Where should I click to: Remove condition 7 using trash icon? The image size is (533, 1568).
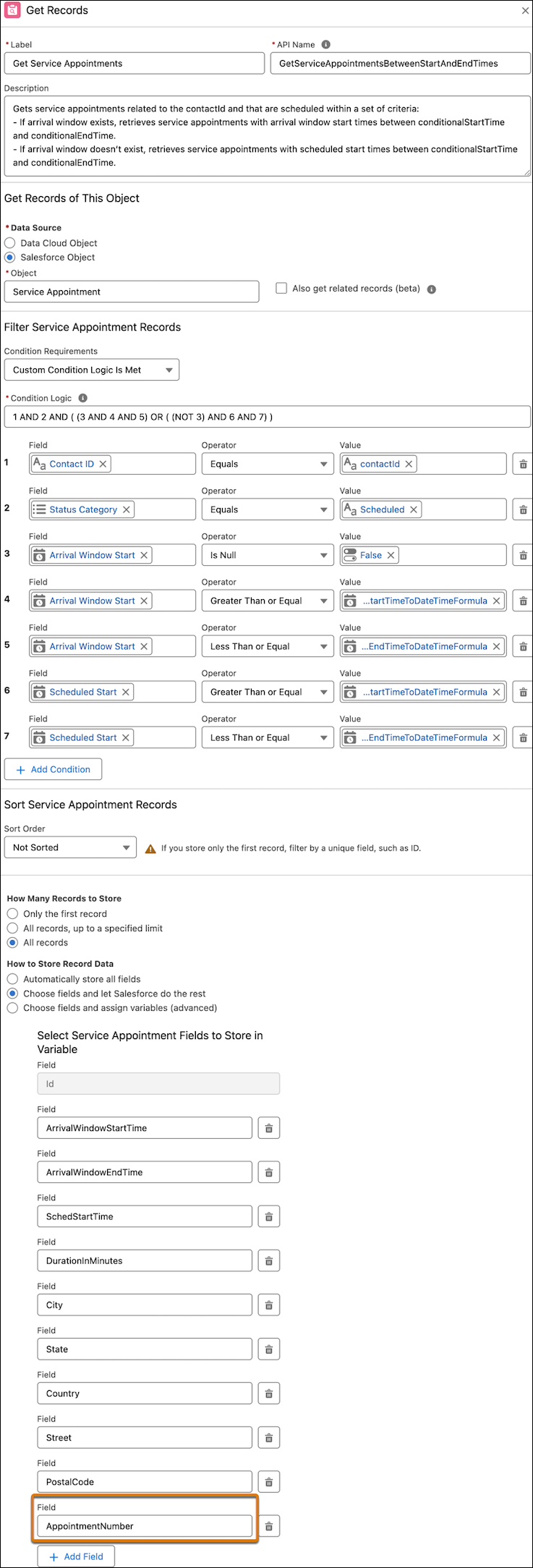pos(523,737)
